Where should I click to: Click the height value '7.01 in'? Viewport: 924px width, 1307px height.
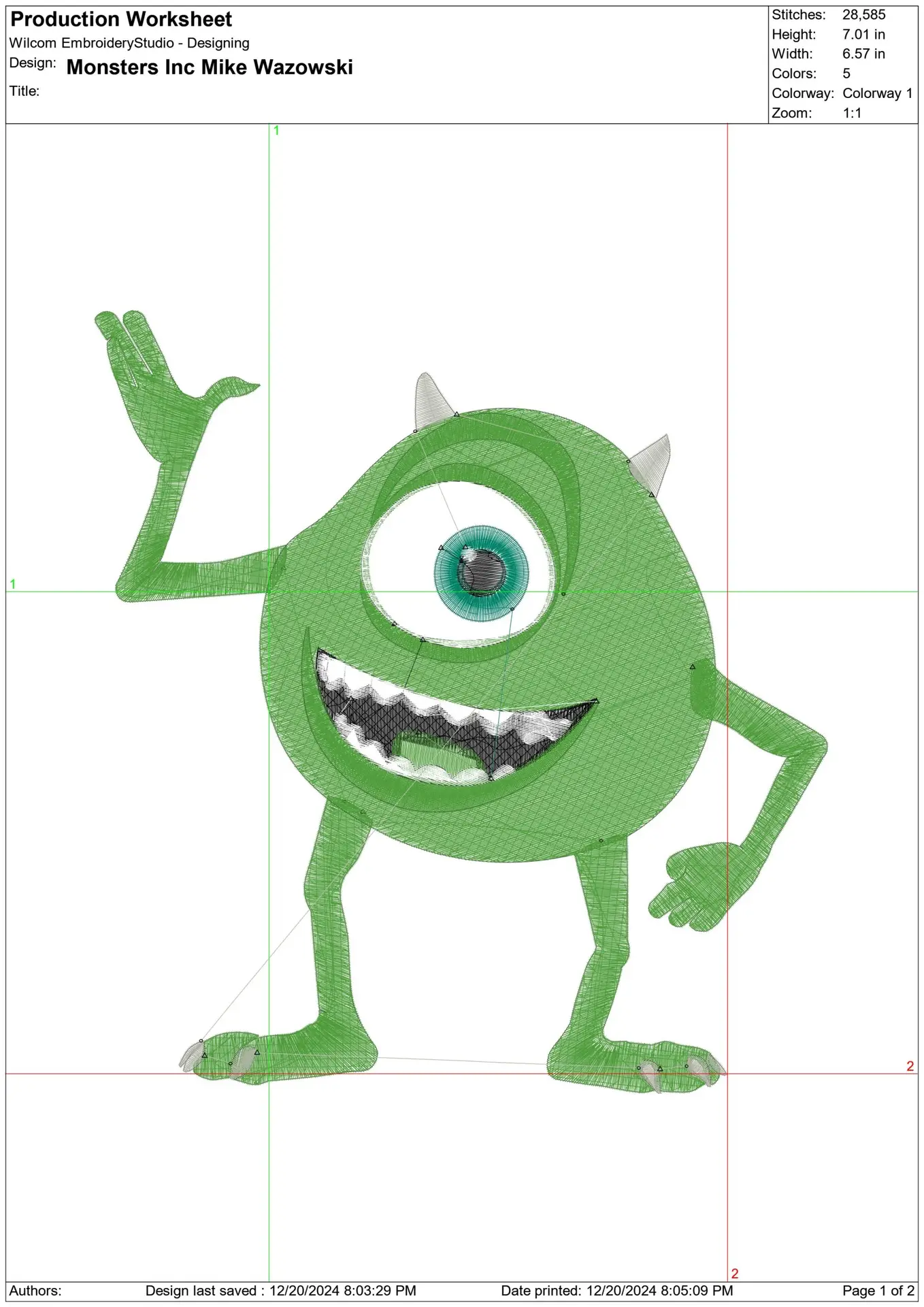863,34
